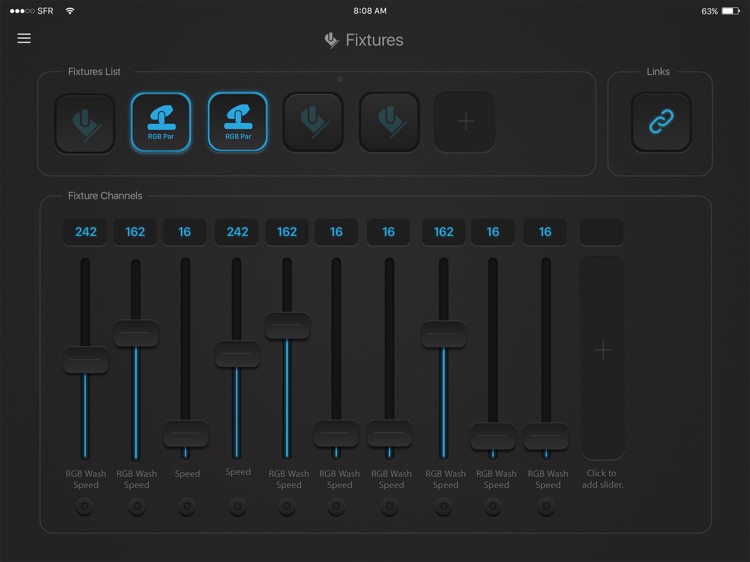
Task: Select the sixth channel value box 16
Action: click(336, 232)
